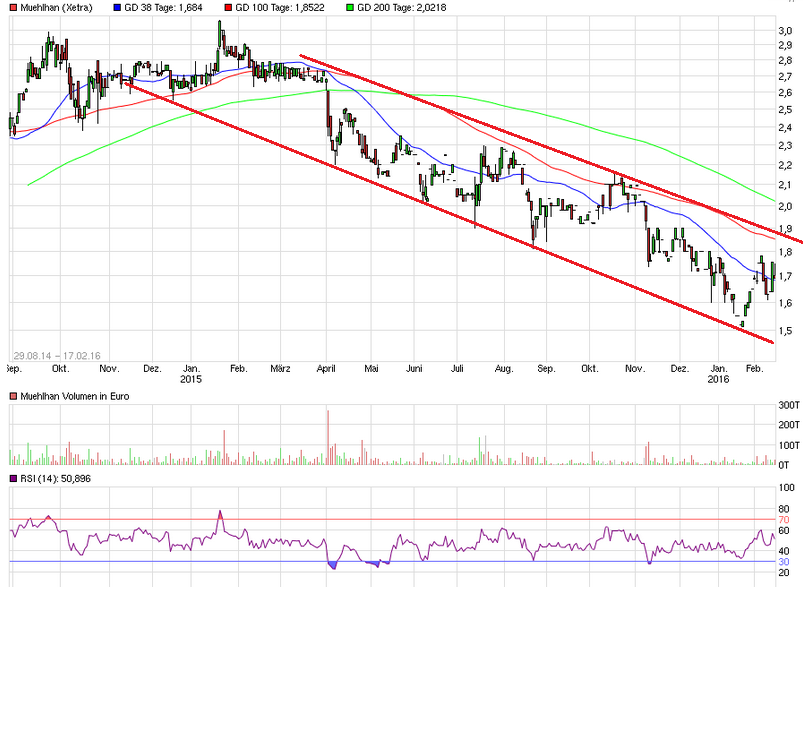Screen dimensions: 803x734
Task: Click the red RSI 70 overbought level label
Action: 785,520
